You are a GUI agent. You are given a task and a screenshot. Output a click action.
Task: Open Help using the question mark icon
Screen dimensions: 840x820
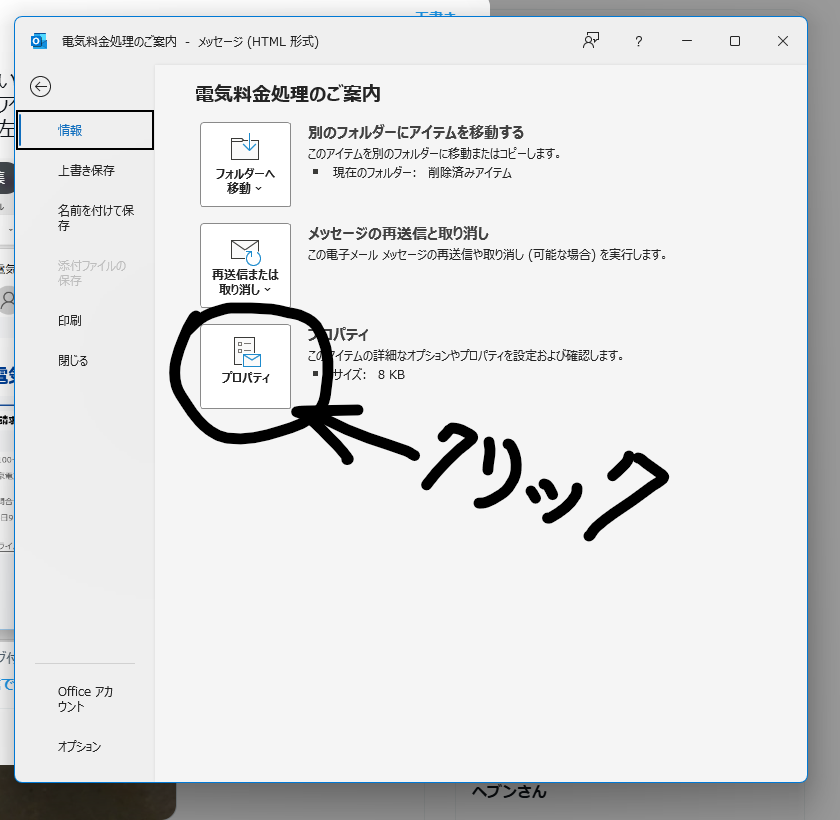[638, 41]
